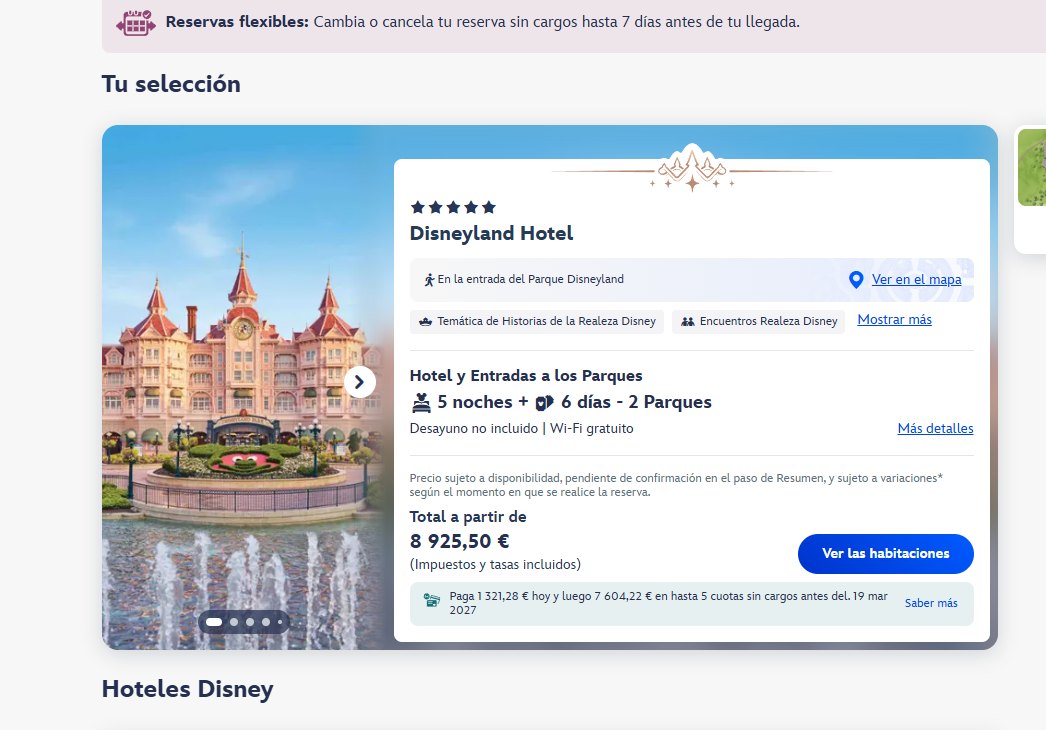Click the walking person icon
This screenshot has width=1046, height=730.
pos(429,280)
